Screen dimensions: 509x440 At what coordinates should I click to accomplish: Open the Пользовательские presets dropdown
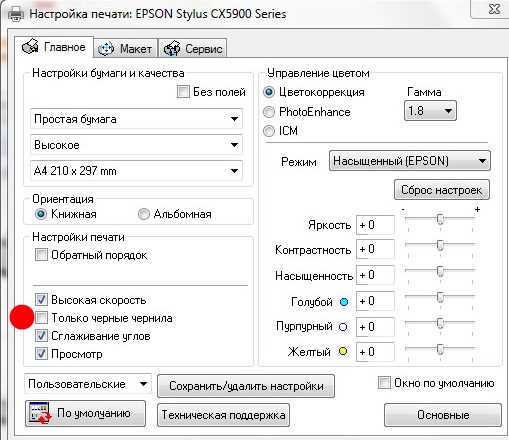[88, 384]
